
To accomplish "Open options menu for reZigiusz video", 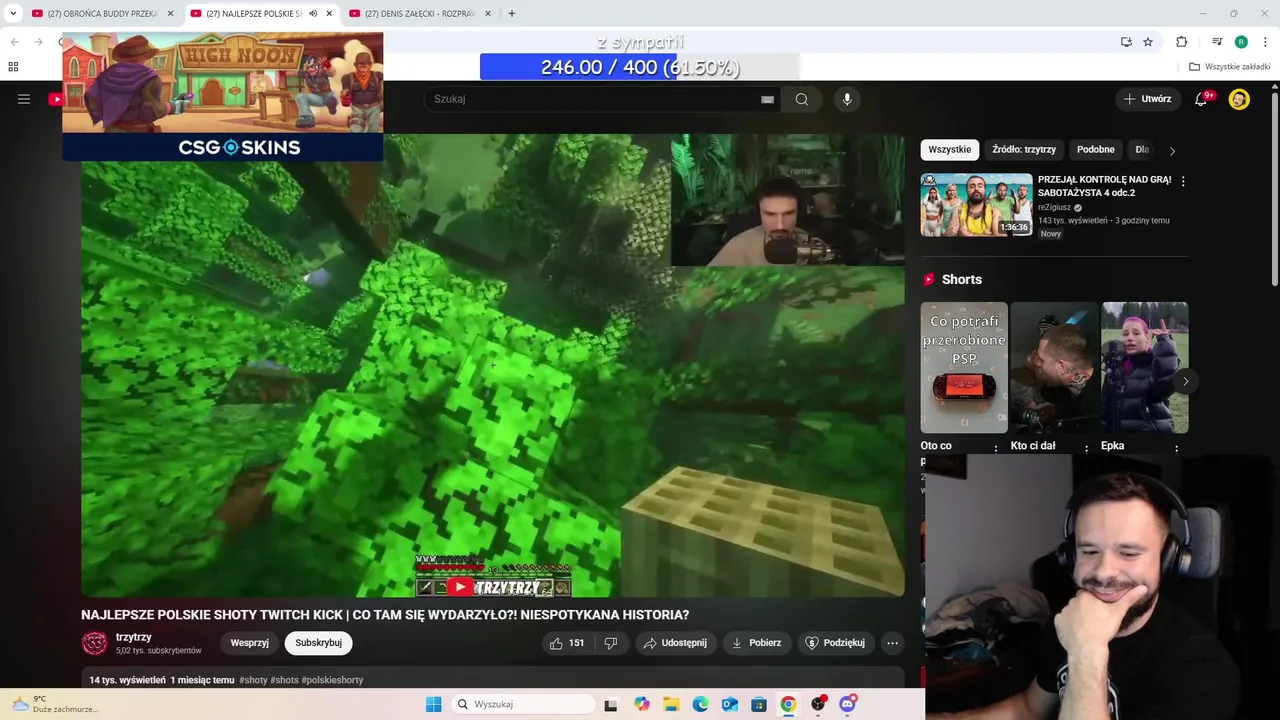I will pos(1183,181).
